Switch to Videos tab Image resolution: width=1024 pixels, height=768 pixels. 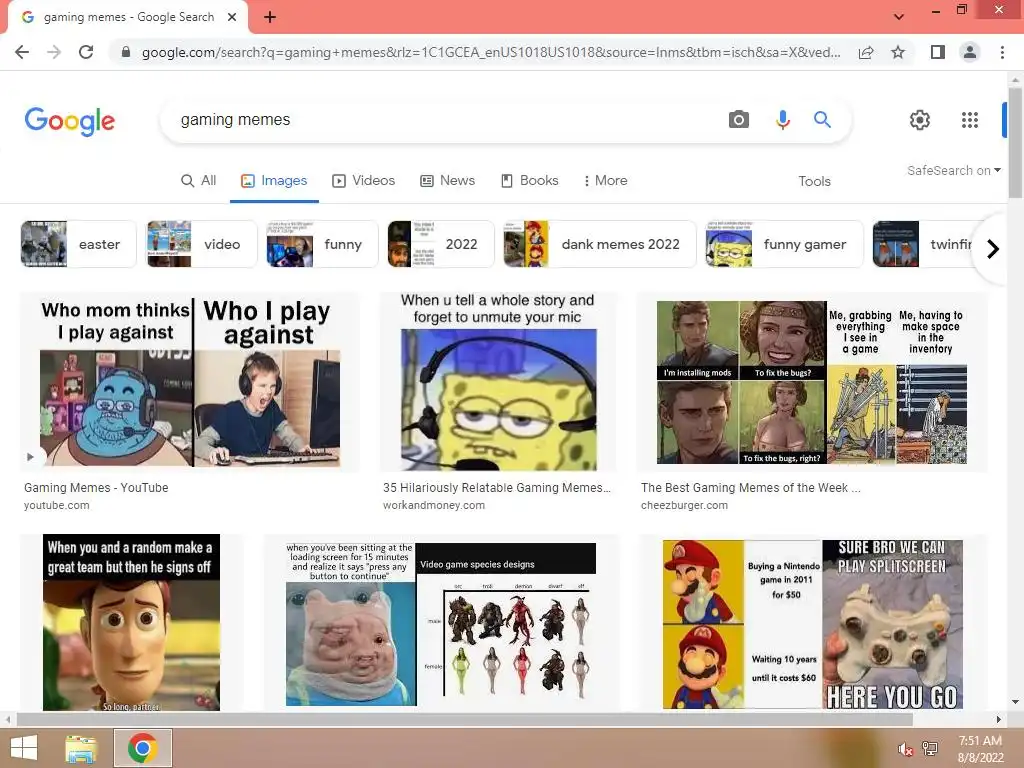click(x=364, y=180)
